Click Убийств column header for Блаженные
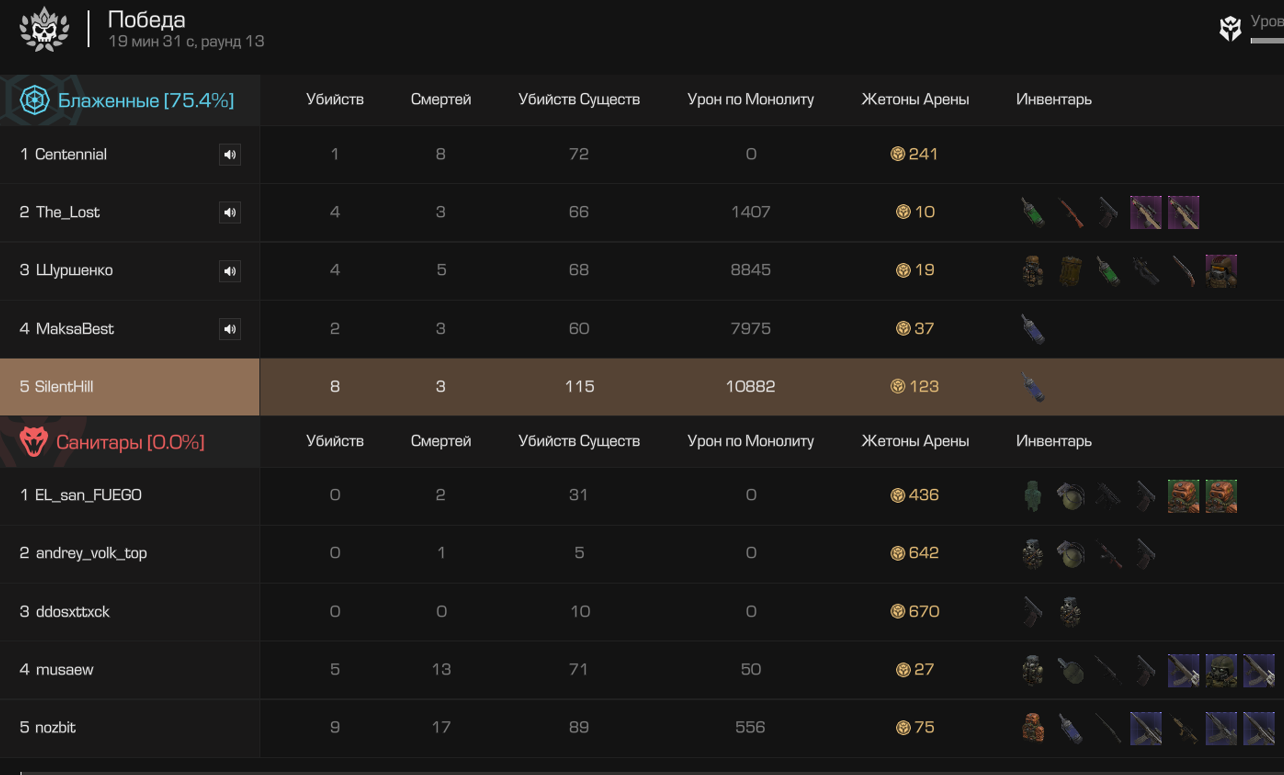 pyautogui.click(x=335, y=99)
